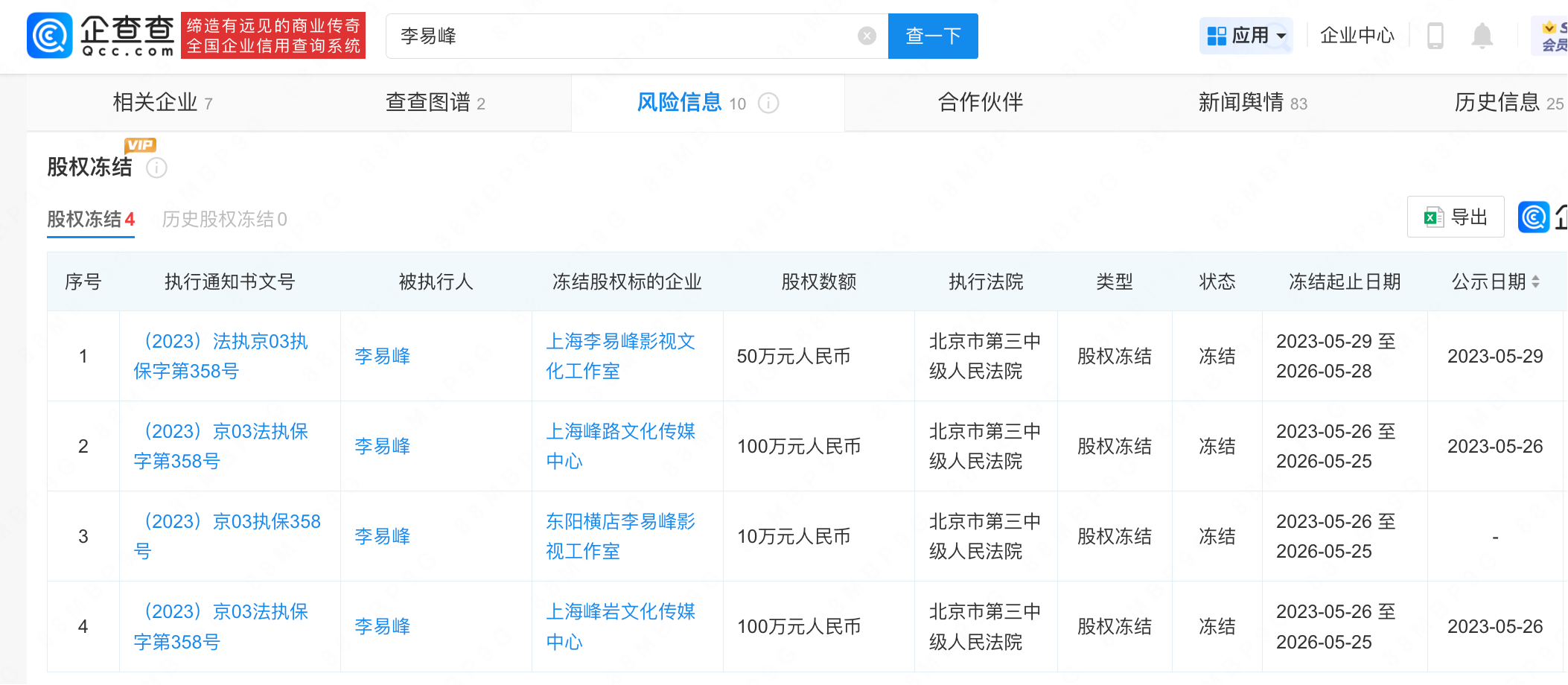
Task: Open 上海李易峰影视文化工作室 company link
Action: pyautogui.click(x=619, y=356)
